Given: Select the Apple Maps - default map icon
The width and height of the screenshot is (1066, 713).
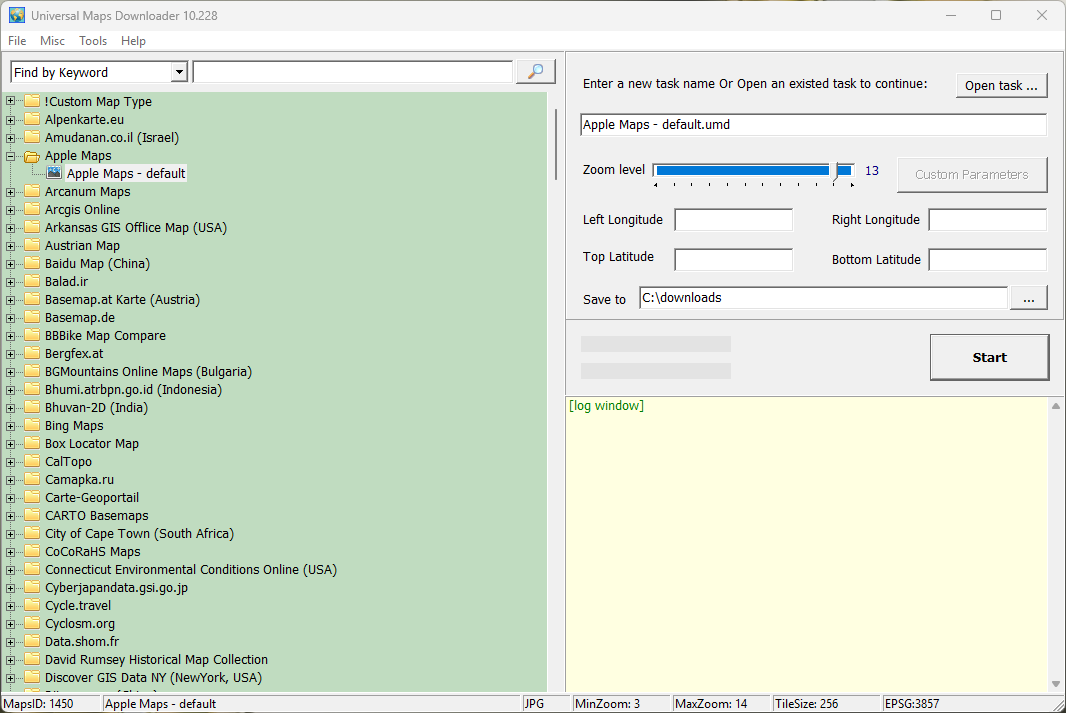Looking at the screenshot, I should point(54,173).
